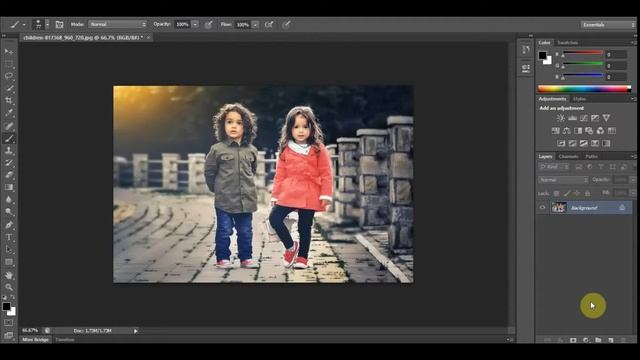Click the color spectrum ramp
The image size is (640, 360).
click(x=584, y=88)
